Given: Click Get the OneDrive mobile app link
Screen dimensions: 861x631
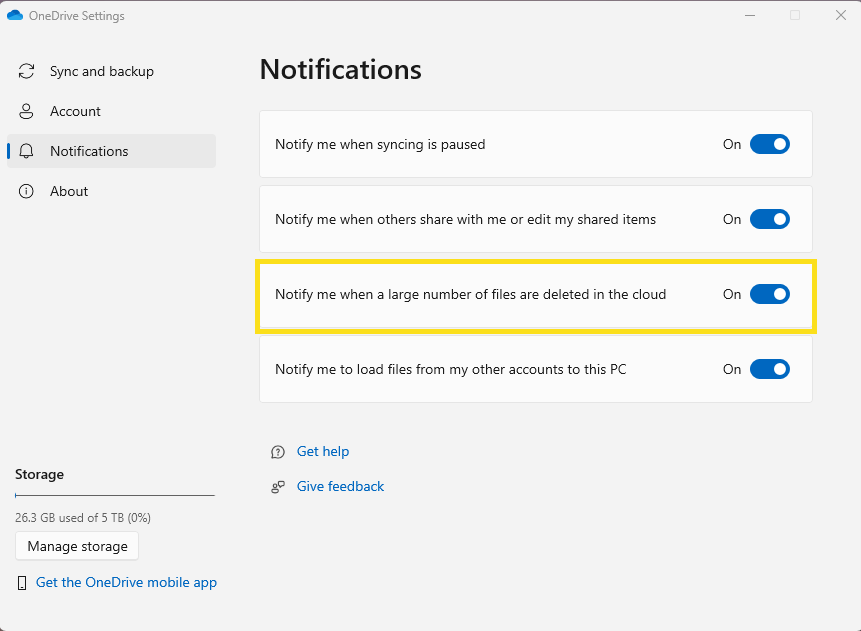Looking at the screenshot, I should (126, 582).
